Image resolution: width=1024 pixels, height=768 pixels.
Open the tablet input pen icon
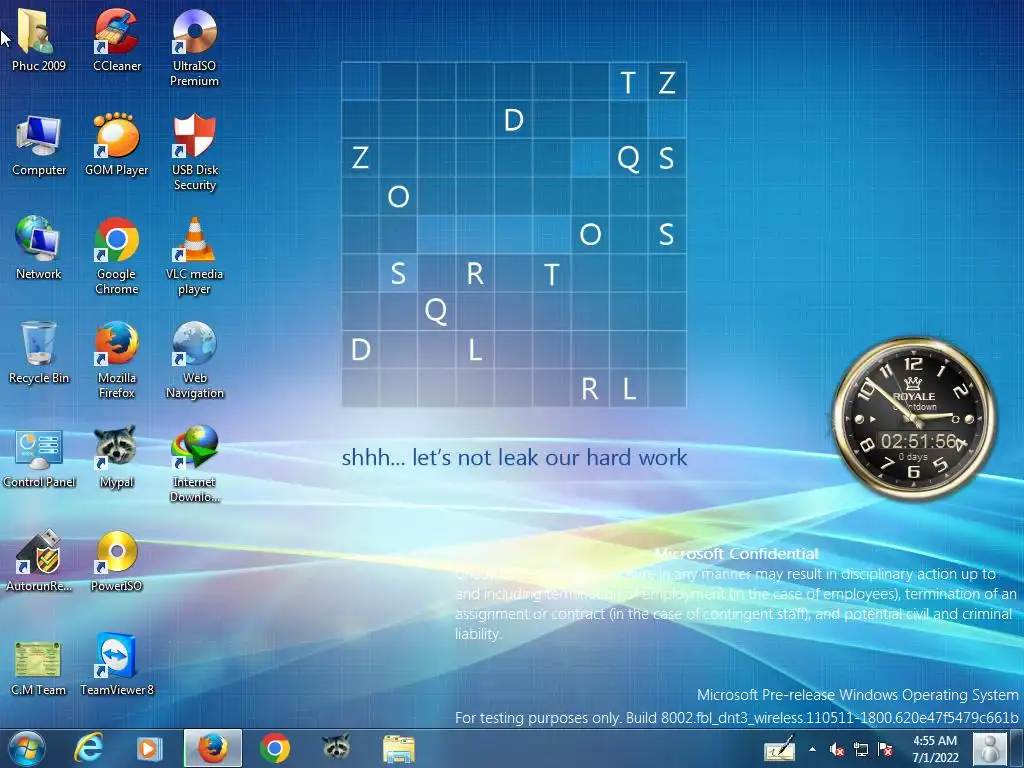pyautogui.click(x=780, y=748)
